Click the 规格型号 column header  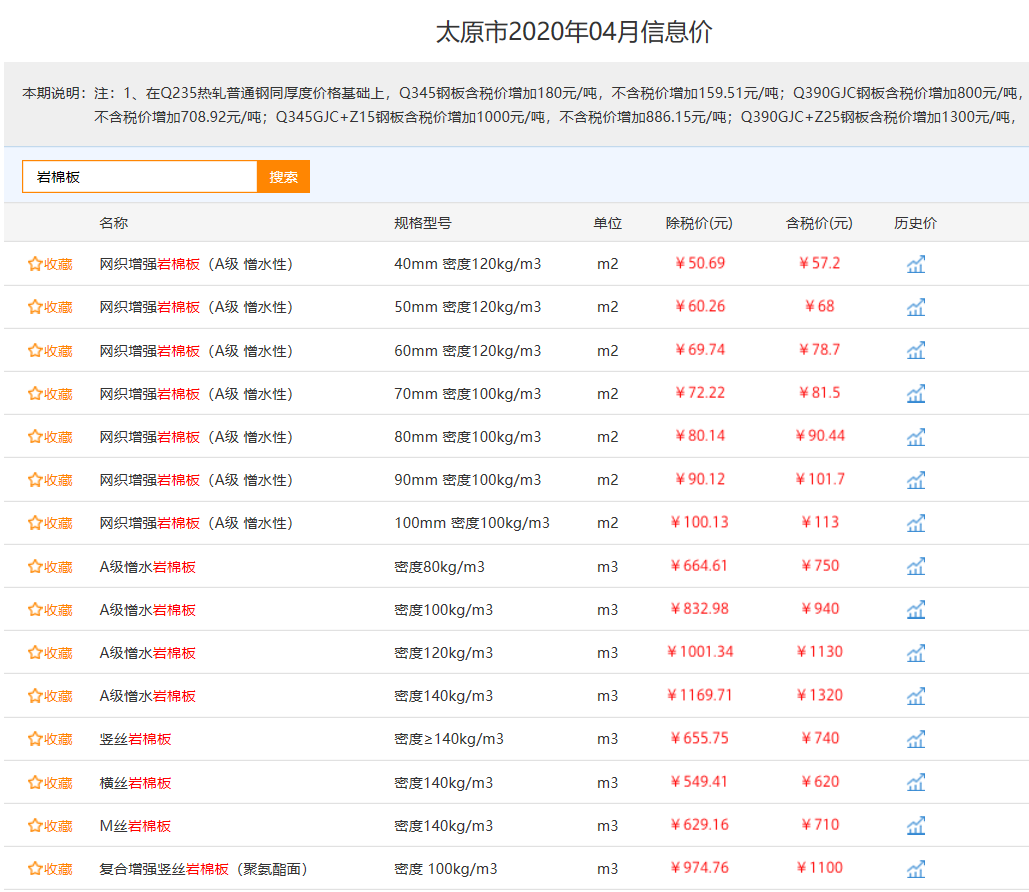[423, 223]
